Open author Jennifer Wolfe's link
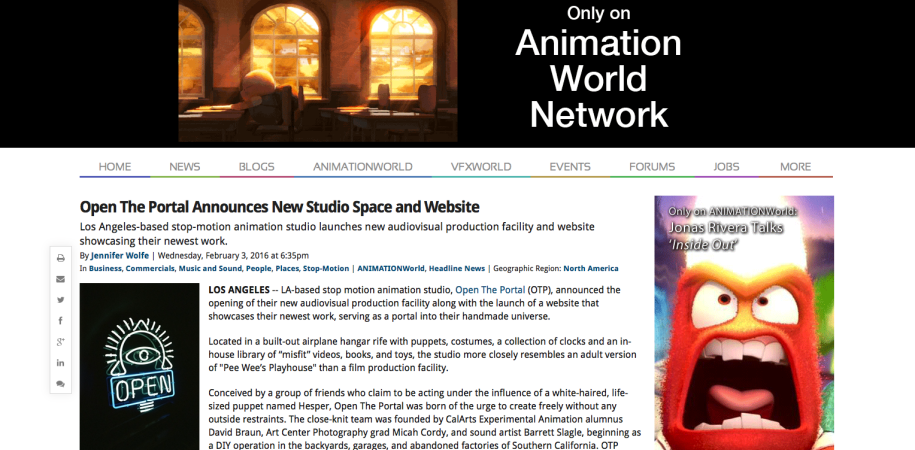The width and height of the screenshot is (915, 450). (x=120, y=256)
